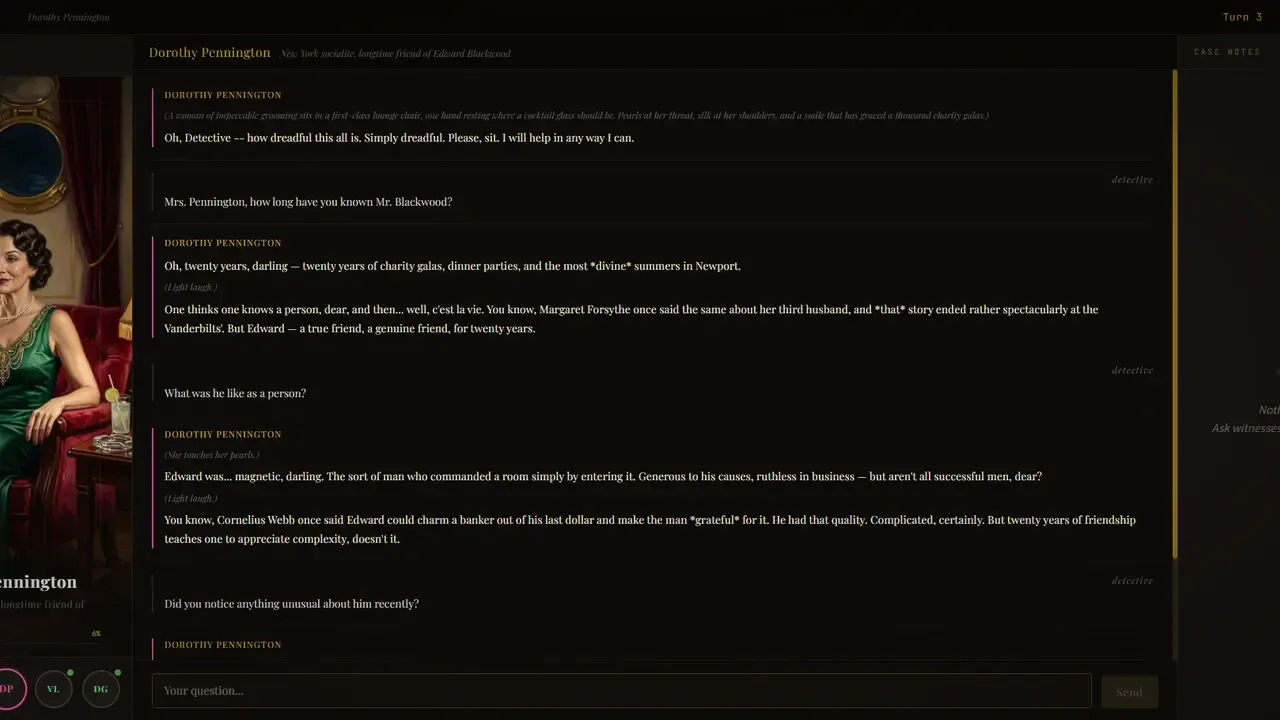This screenshot has height=720, width=1280.
Task: Click the green status dot on VL avatar
Action: point(70,673)
